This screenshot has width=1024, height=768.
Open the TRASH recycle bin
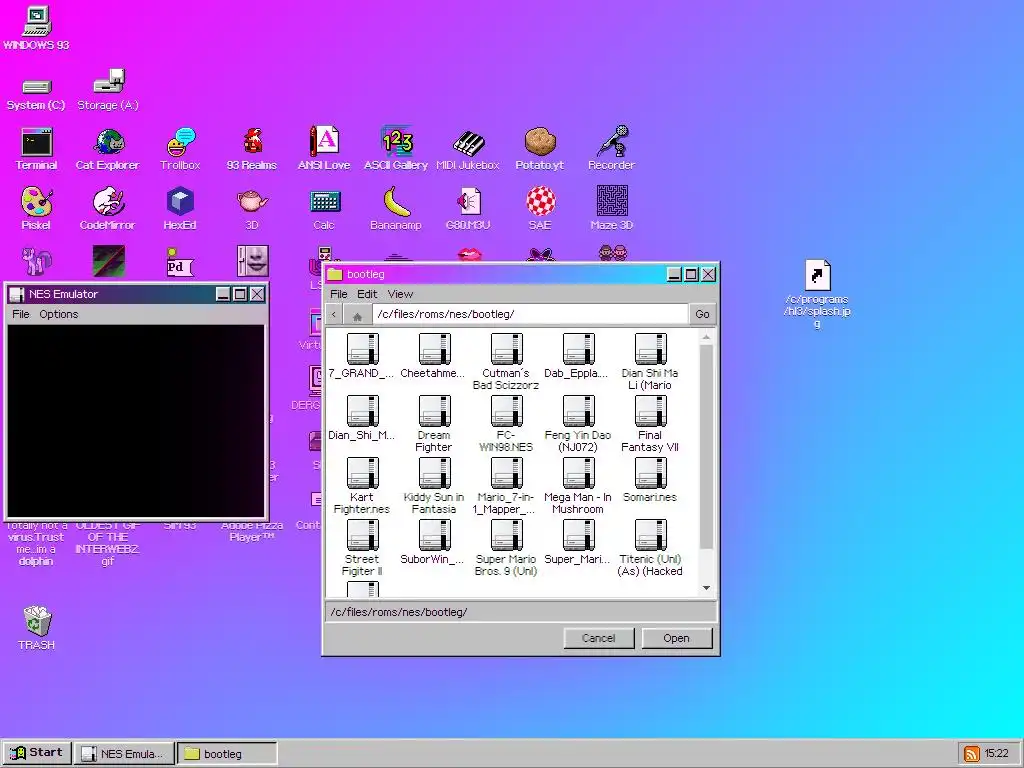37,628
